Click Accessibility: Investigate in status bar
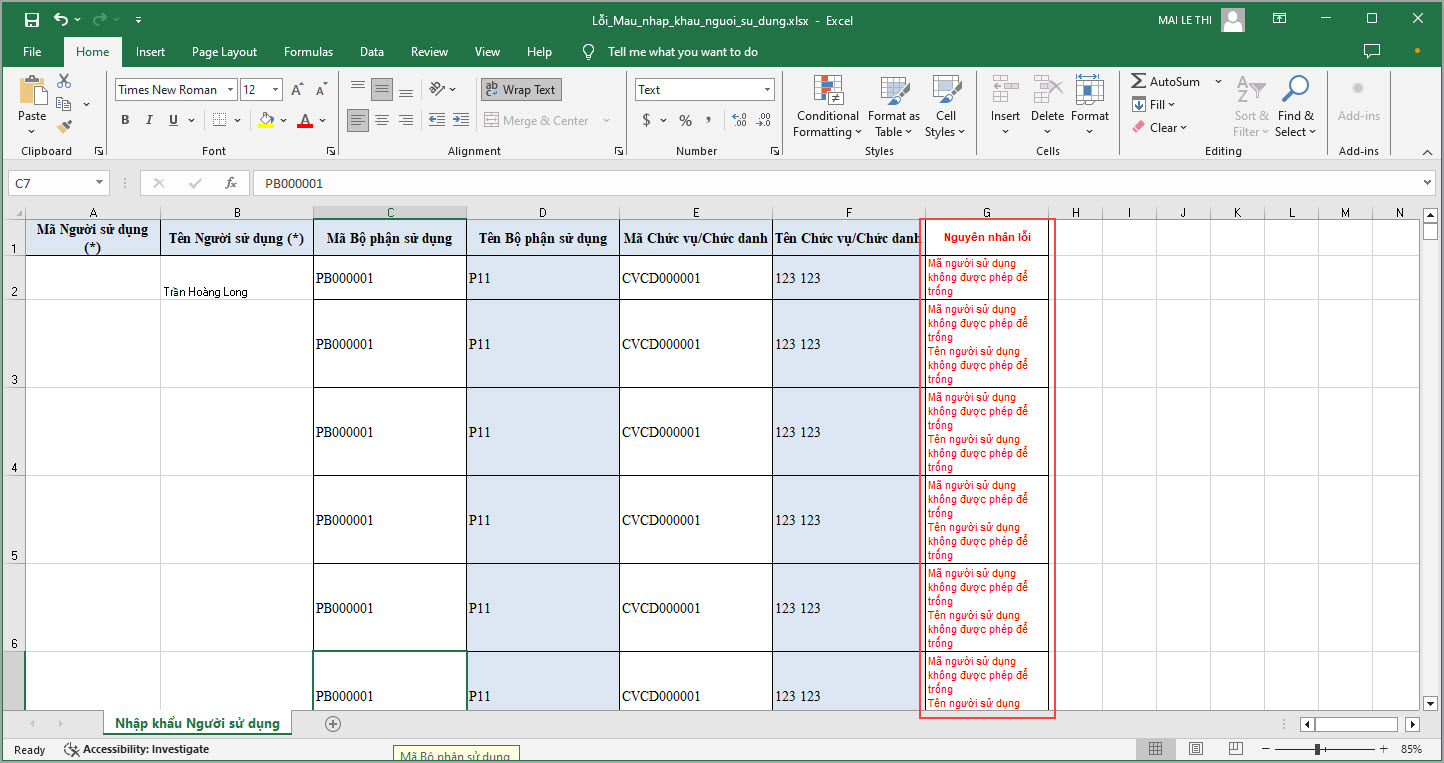The image size is (1444, 763). tap(137, 749)
